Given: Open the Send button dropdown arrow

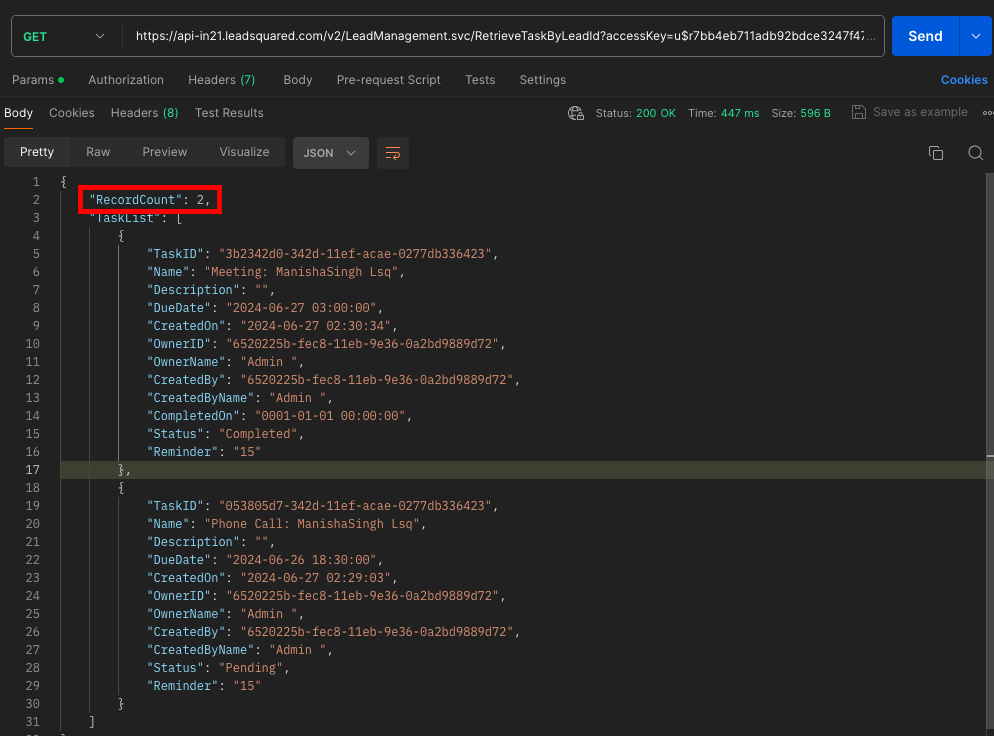Looking at the screenshot, I should 975,36.
